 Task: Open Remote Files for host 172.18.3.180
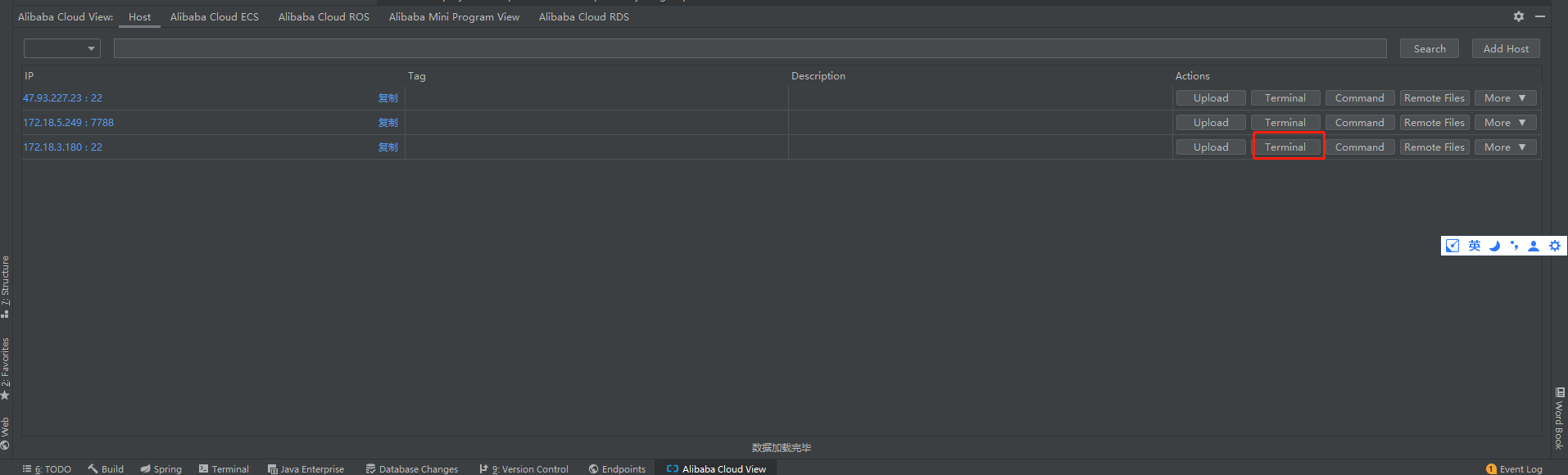point(1434,147)
